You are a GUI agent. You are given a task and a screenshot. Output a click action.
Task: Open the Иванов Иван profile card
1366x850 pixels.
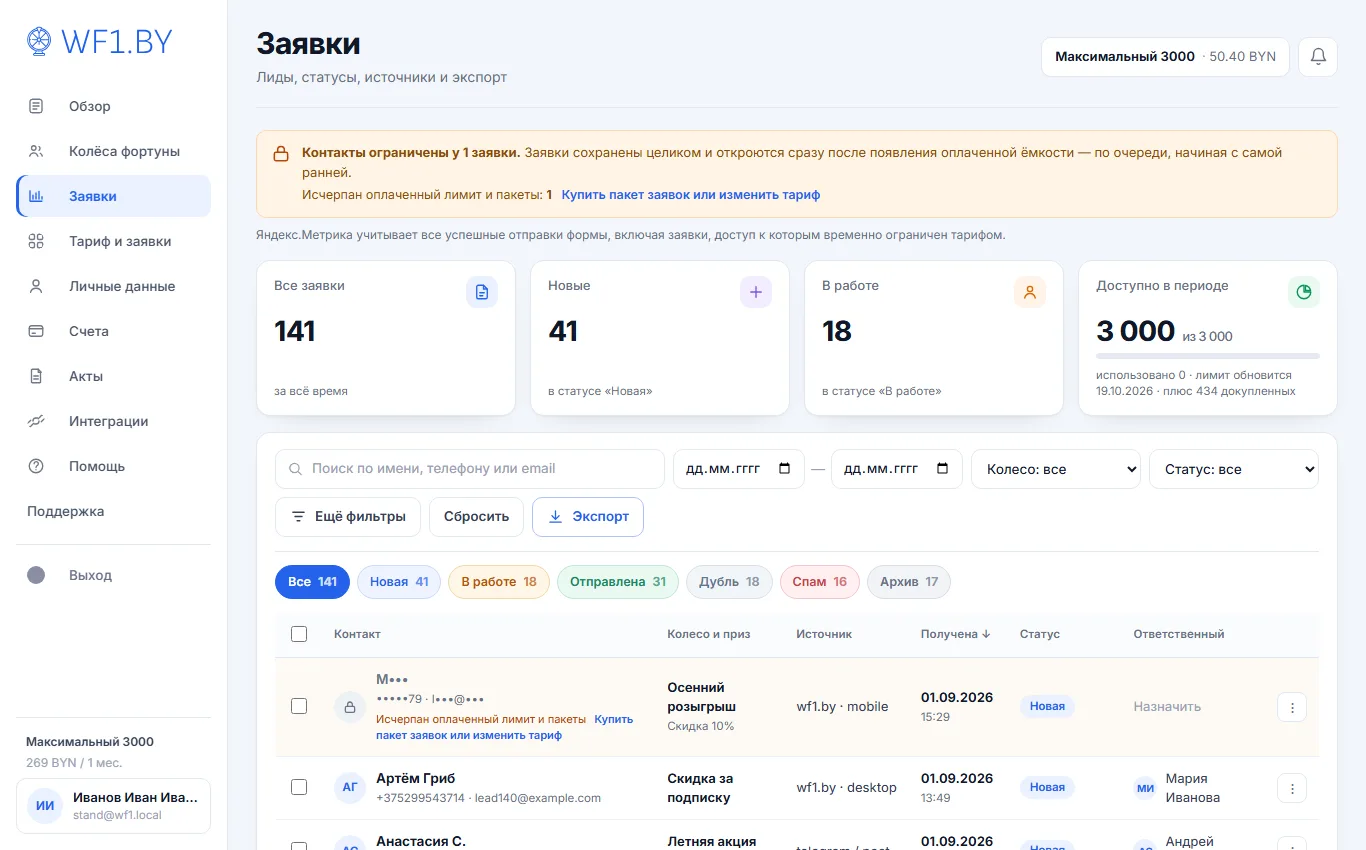click(x=113, y=806)
